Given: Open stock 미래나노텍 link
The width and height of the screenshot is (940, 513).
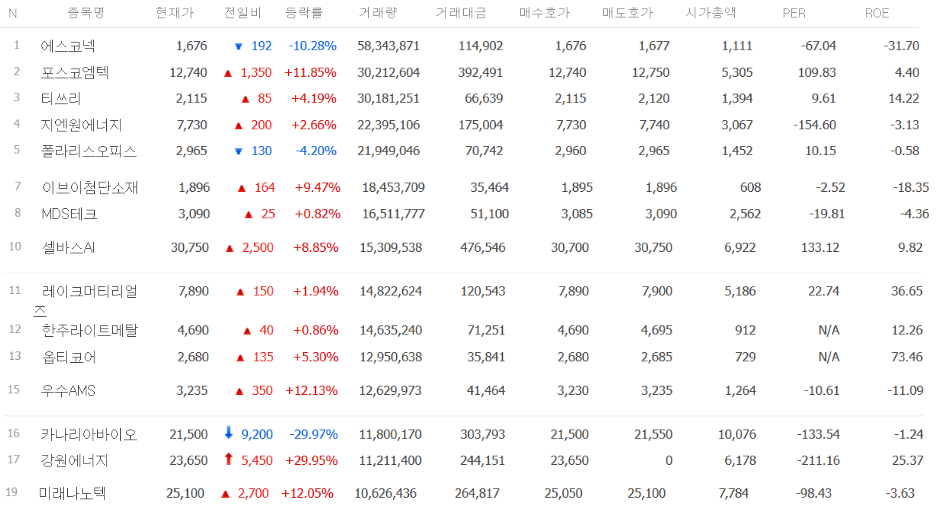Looking at the screenshot, I should pos(73,493).
